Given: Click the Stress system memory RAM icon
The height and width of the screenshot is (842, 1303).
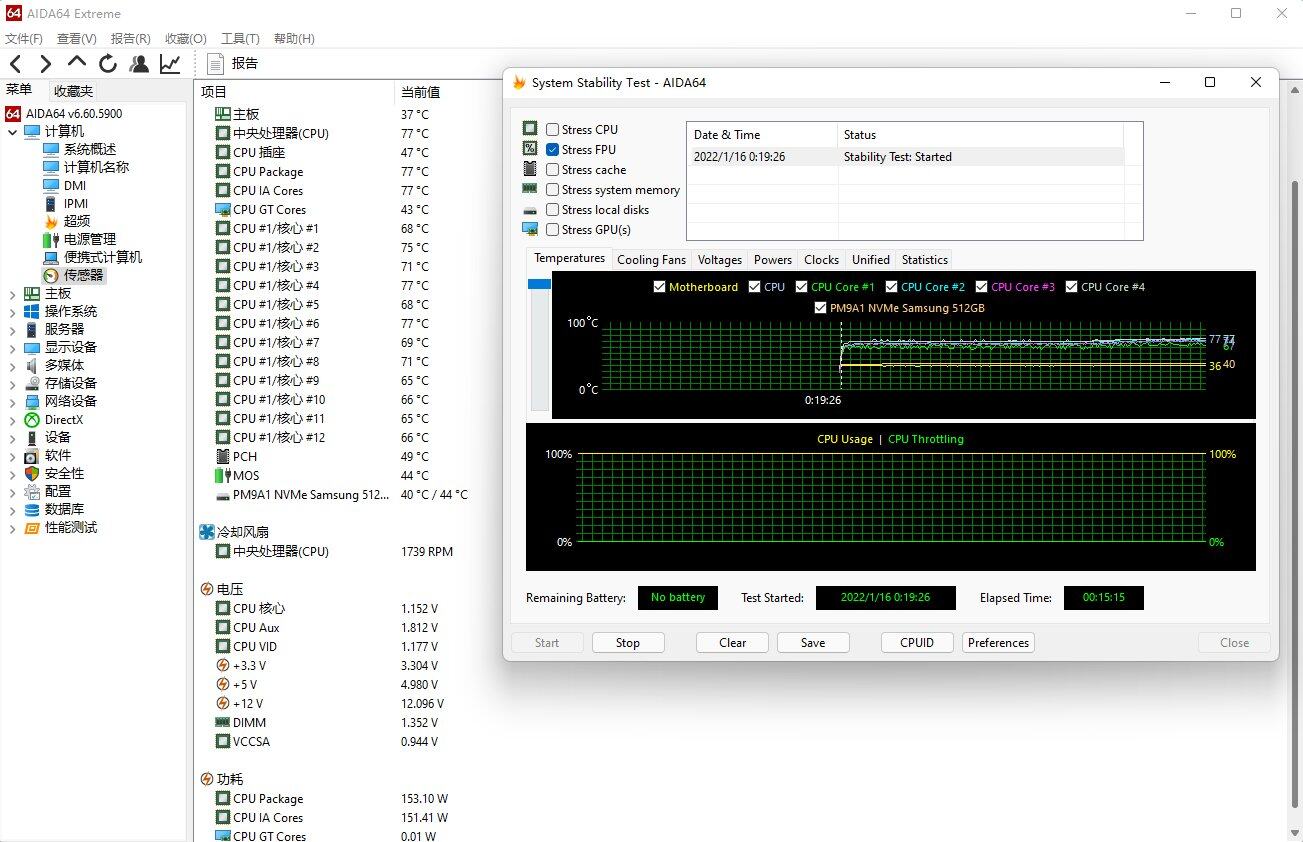Looking at the screenshot, I should [530, 189].
